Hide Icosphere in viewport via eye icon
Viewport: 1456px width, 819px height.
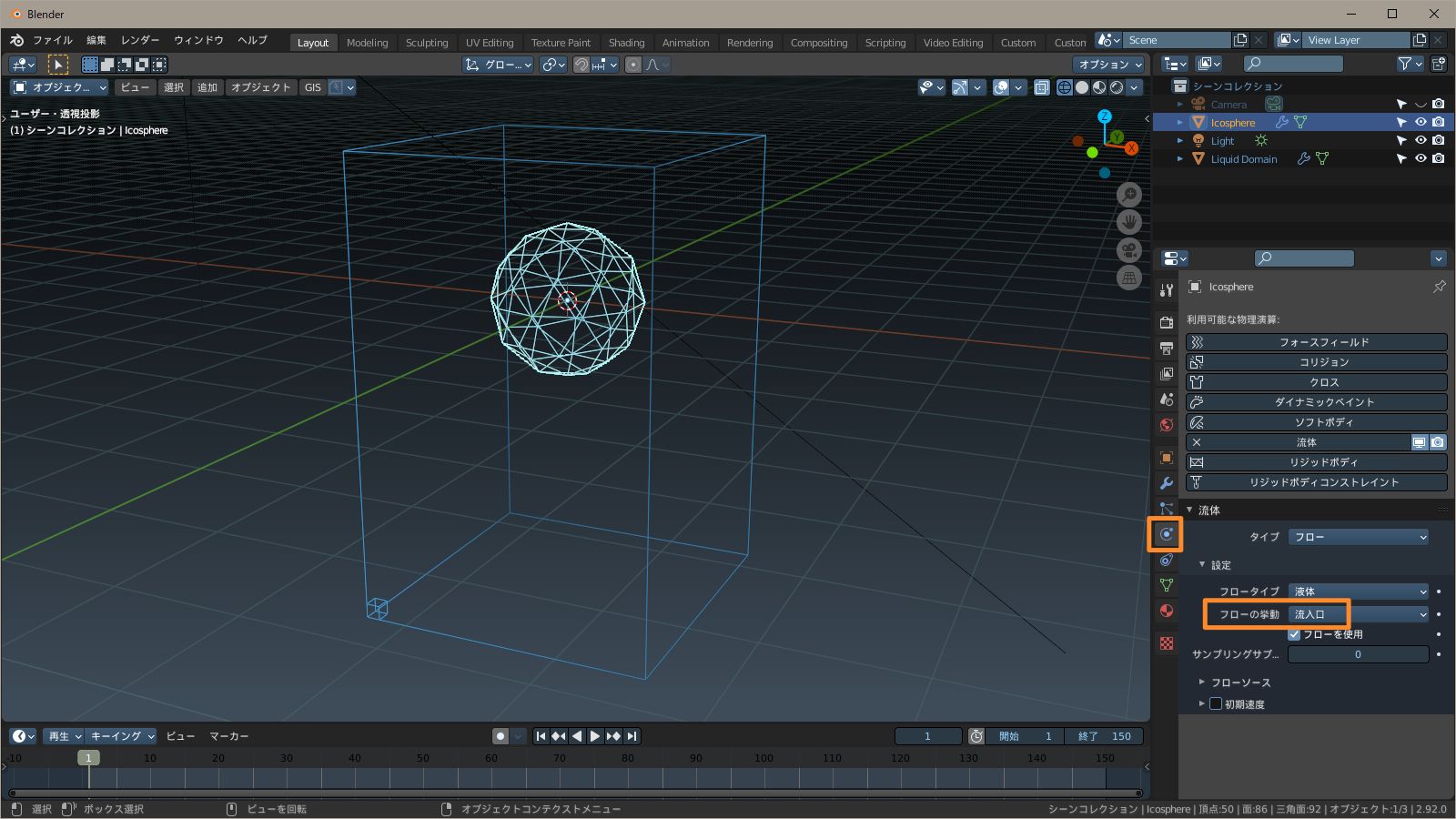(x=1421, y=122)
